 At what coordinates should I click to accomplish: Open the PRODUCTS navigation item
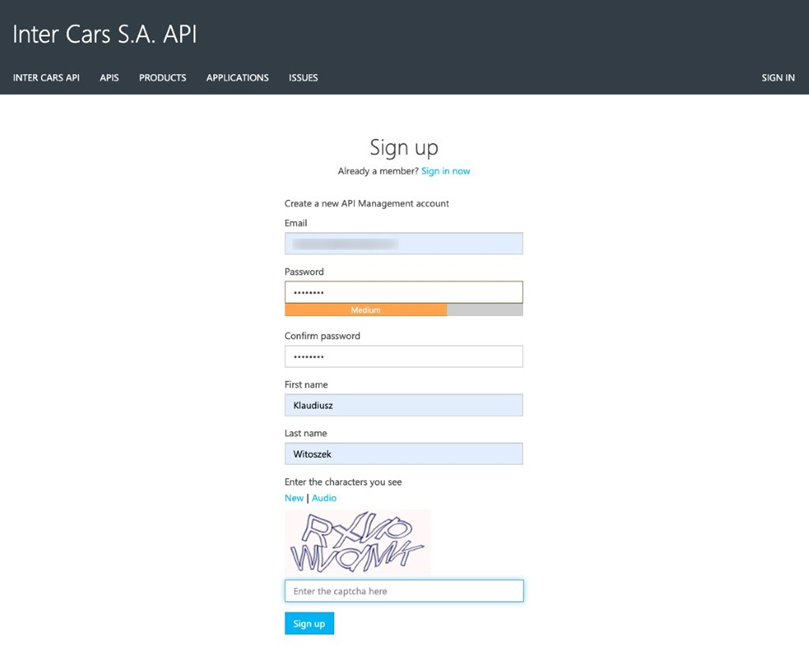pos(162,78)
